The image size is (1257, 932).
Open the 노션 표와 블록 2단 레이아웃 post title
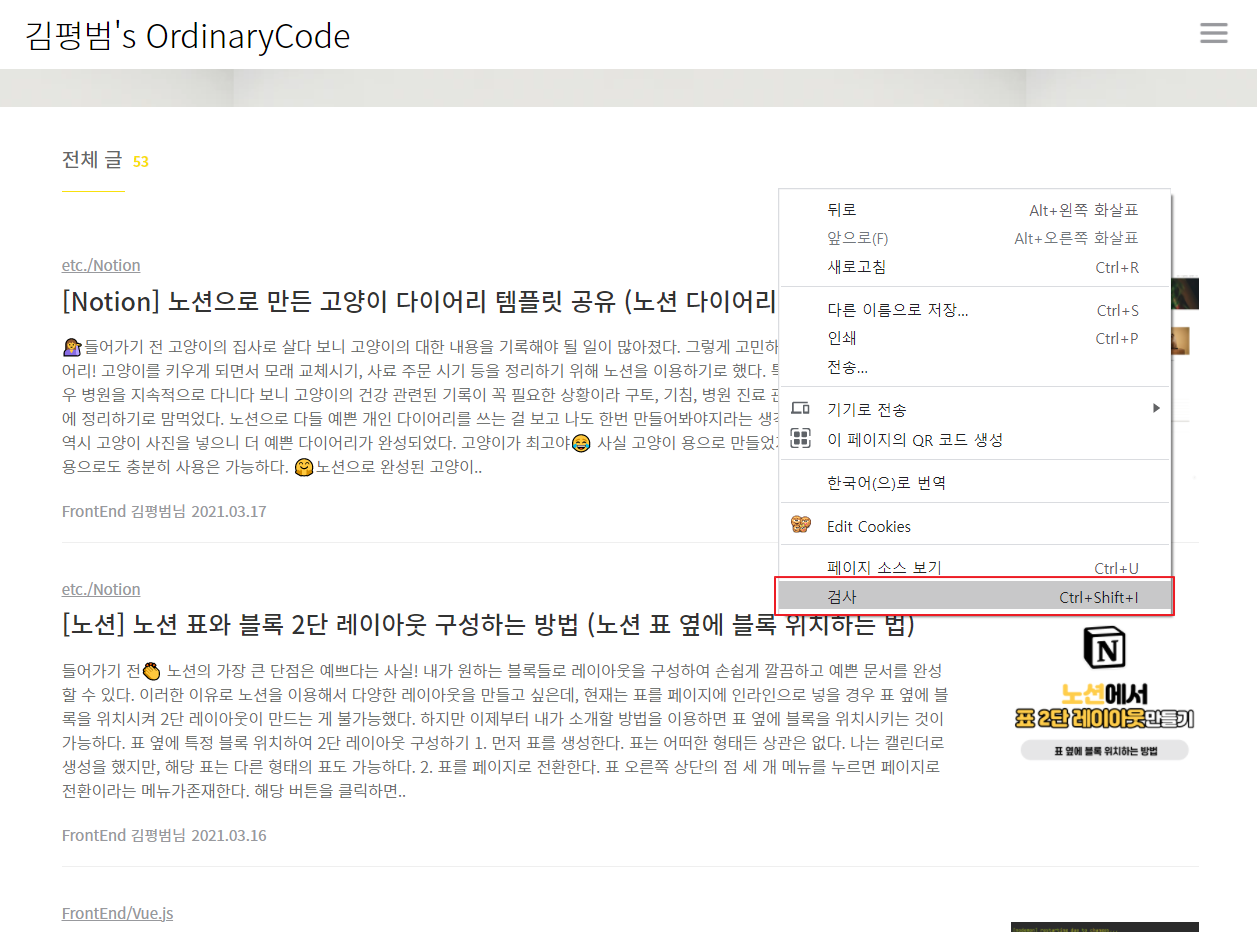(x=488, y=625)
